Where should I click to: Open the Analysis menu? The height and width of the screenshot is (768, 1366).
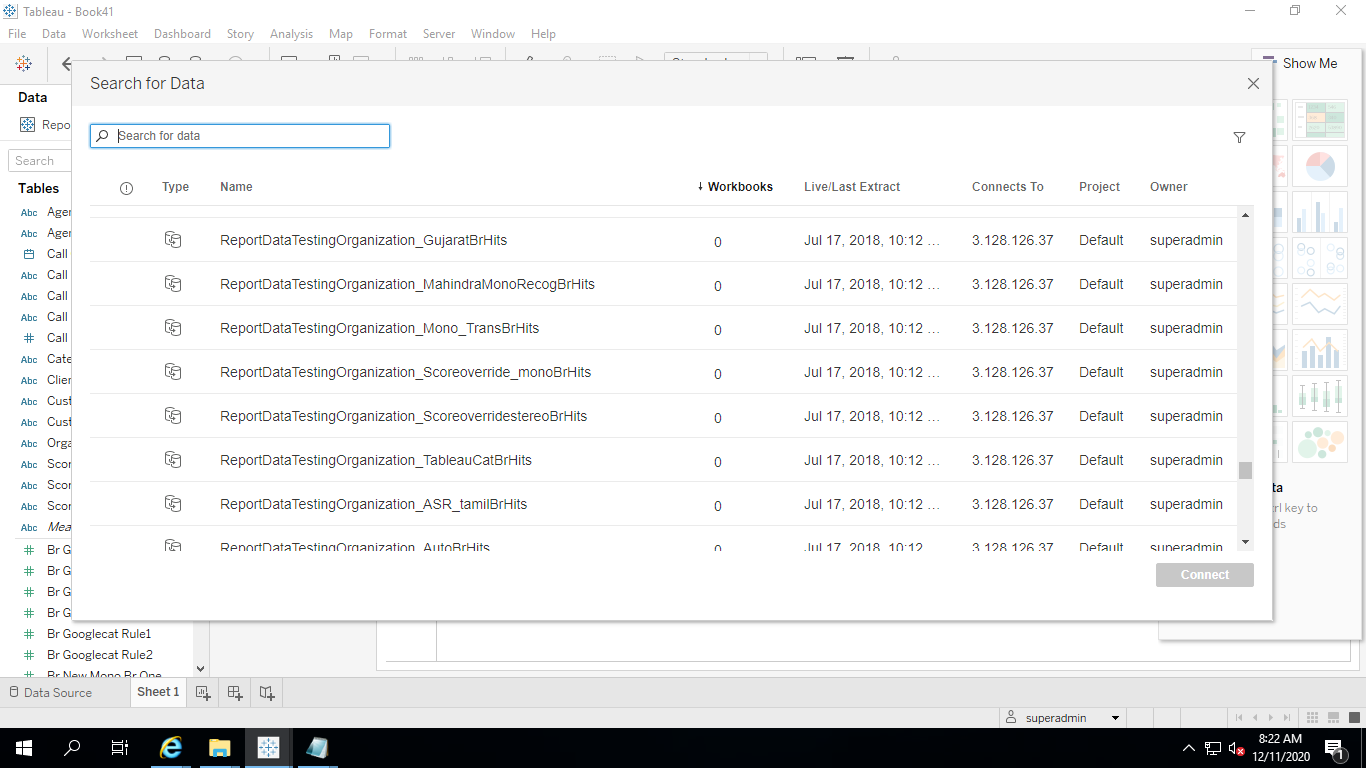click(x=291, y=34)
